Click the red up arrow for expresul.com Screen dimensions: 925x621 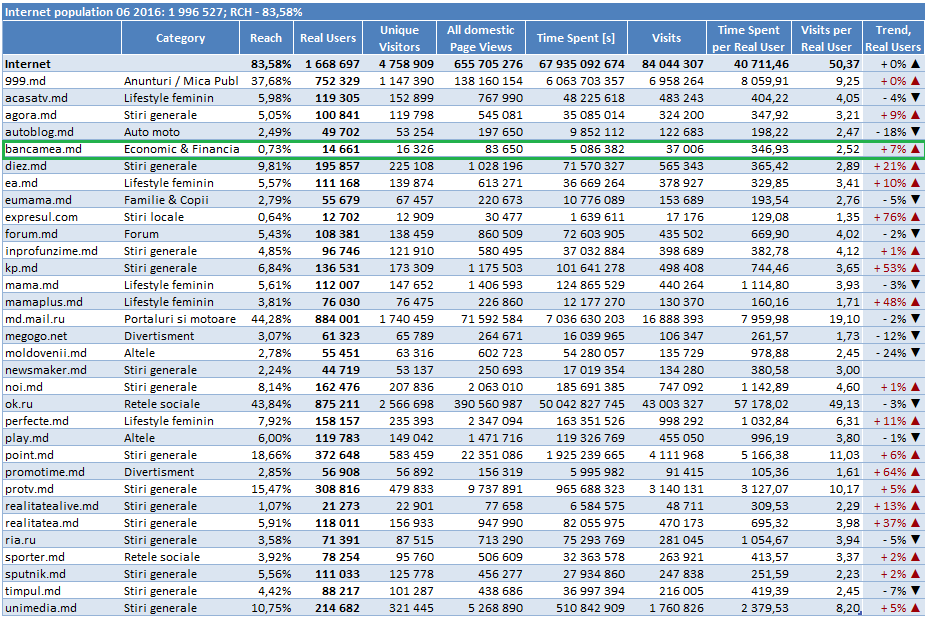(915, 217)
